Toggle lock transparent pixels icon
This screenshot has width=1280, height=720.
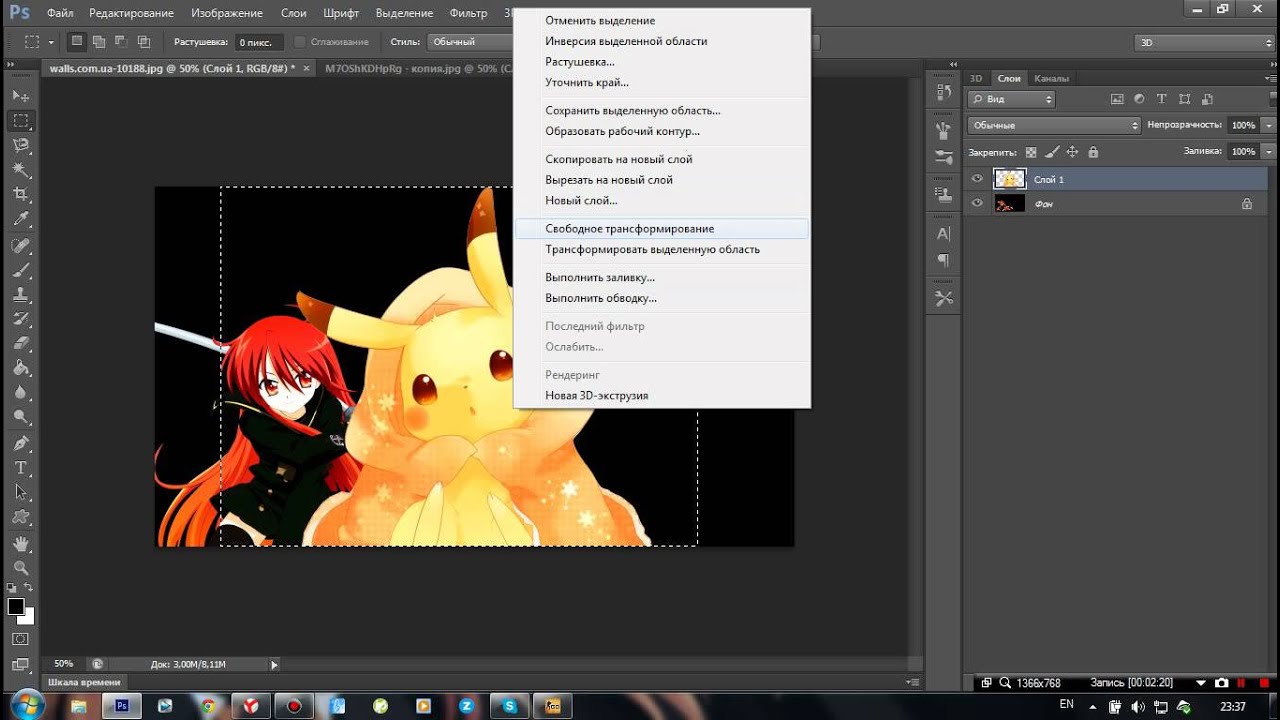coord(1031,152)
